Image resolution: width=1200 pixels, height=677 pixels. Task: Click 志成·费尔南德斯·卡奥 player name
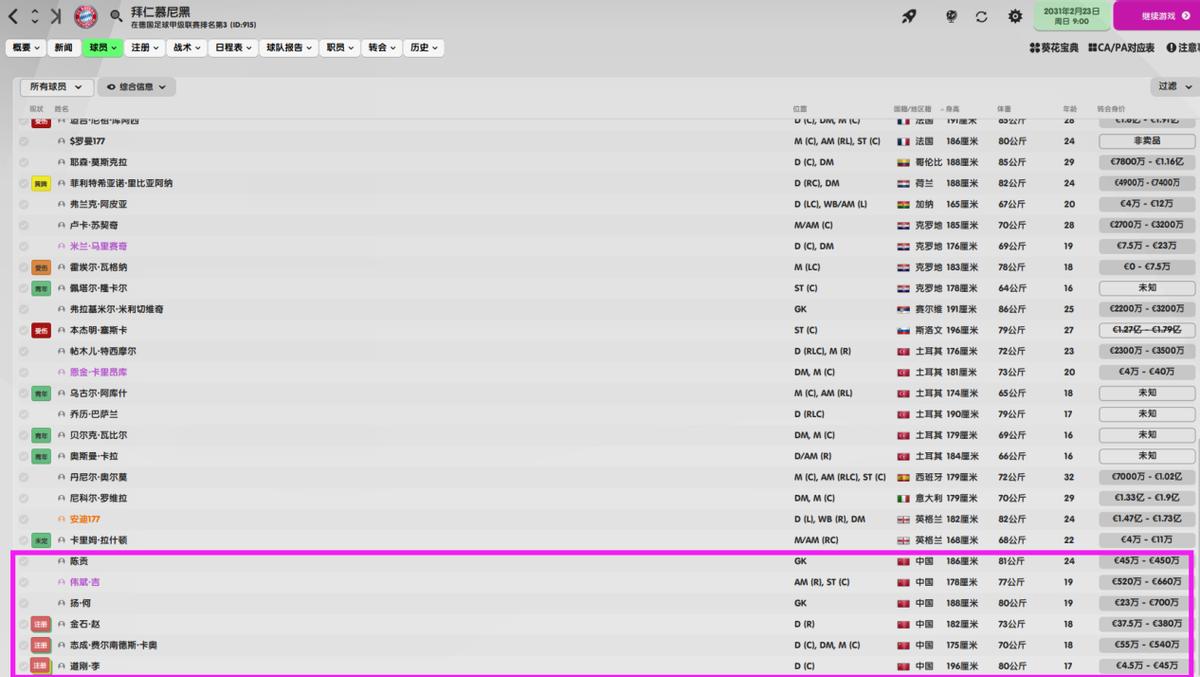click(x=113, y=645)
